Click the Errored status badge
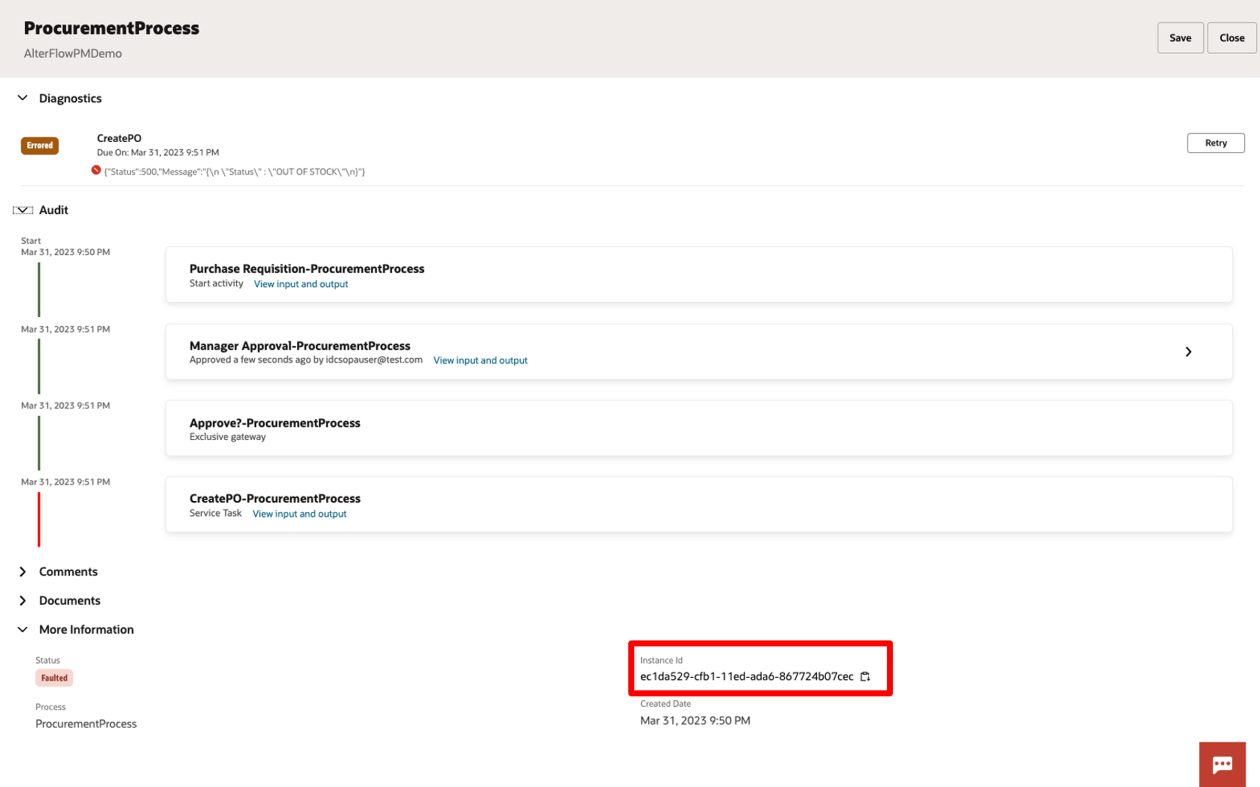This screenshot has height=787, width=1260. coord(39,145)
